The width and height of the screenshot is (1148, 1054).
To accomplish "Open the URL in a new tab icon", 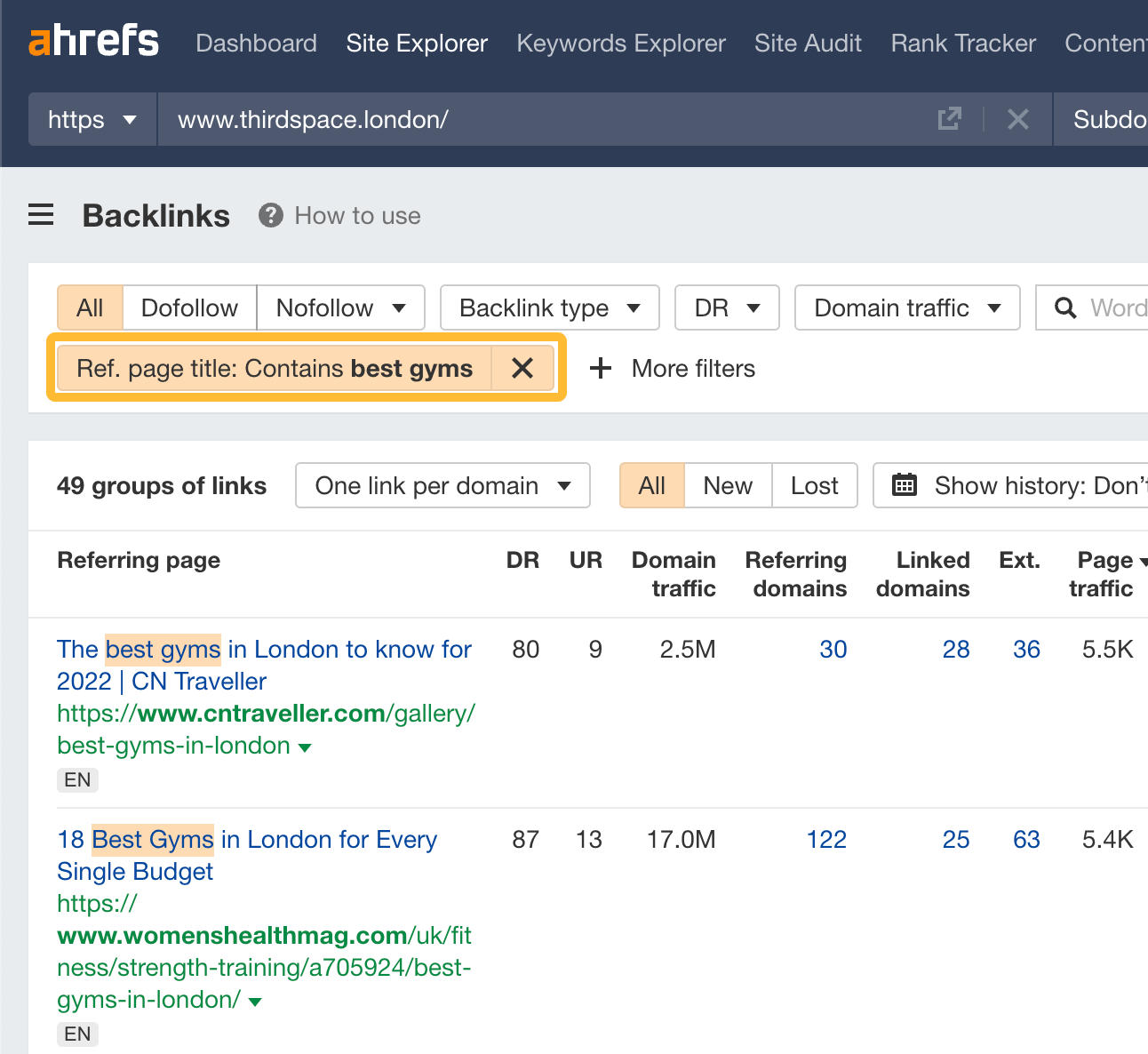I will 949,119.
